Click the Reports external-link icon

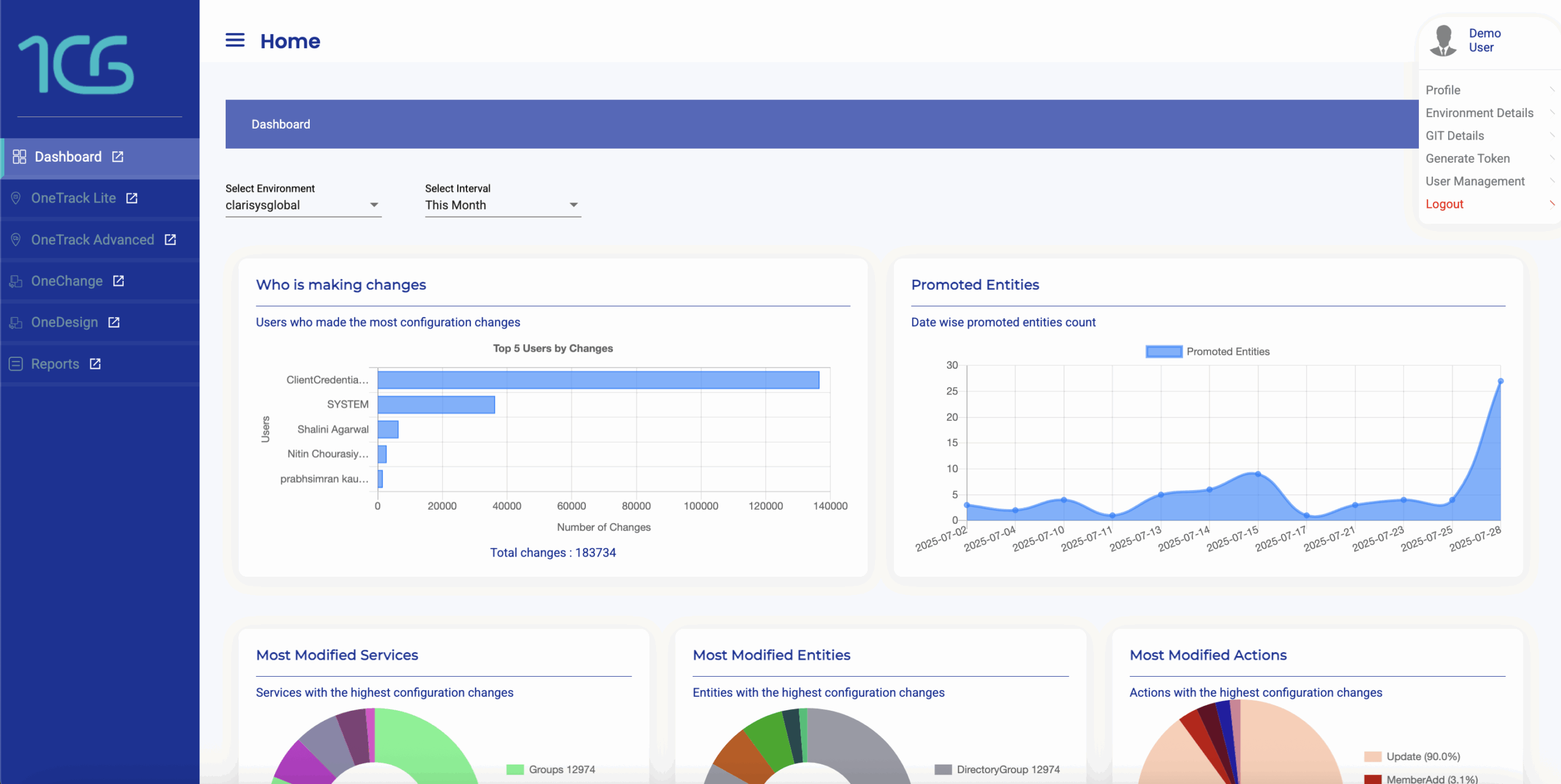click(95, 364)
